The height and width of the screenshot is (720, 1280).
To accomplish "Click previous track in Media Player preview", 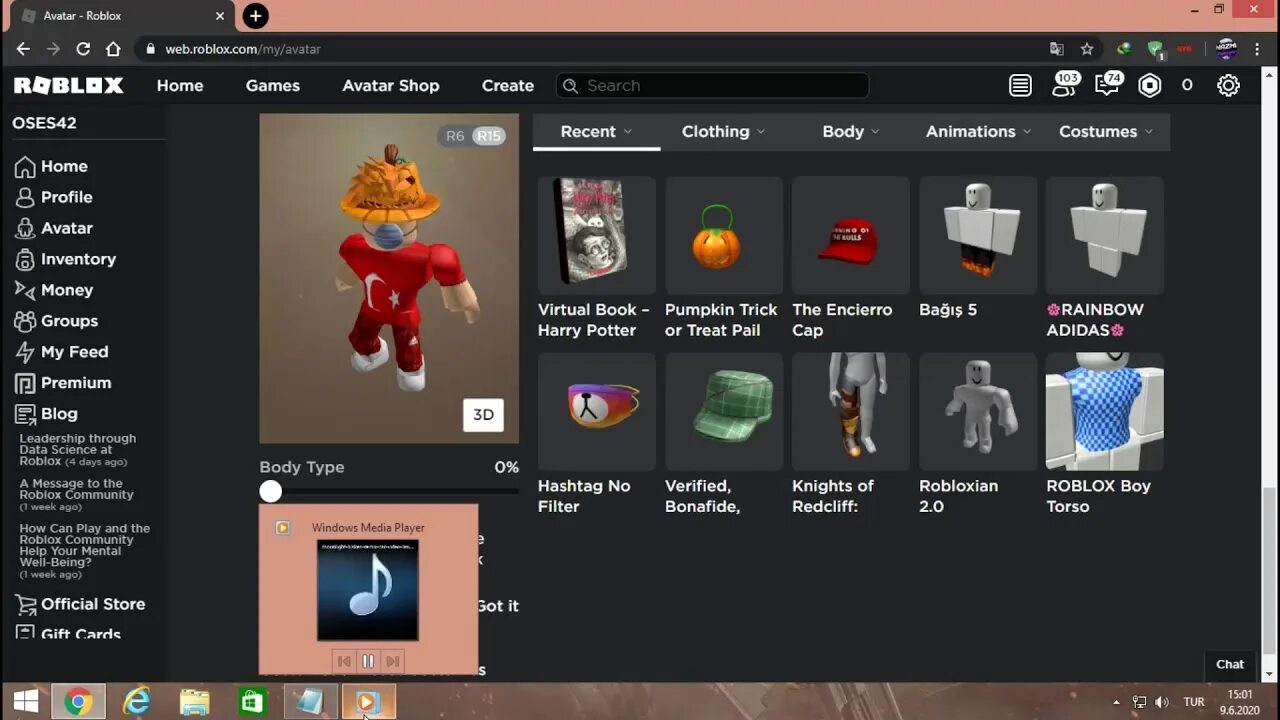I will [x=344, y=661].
